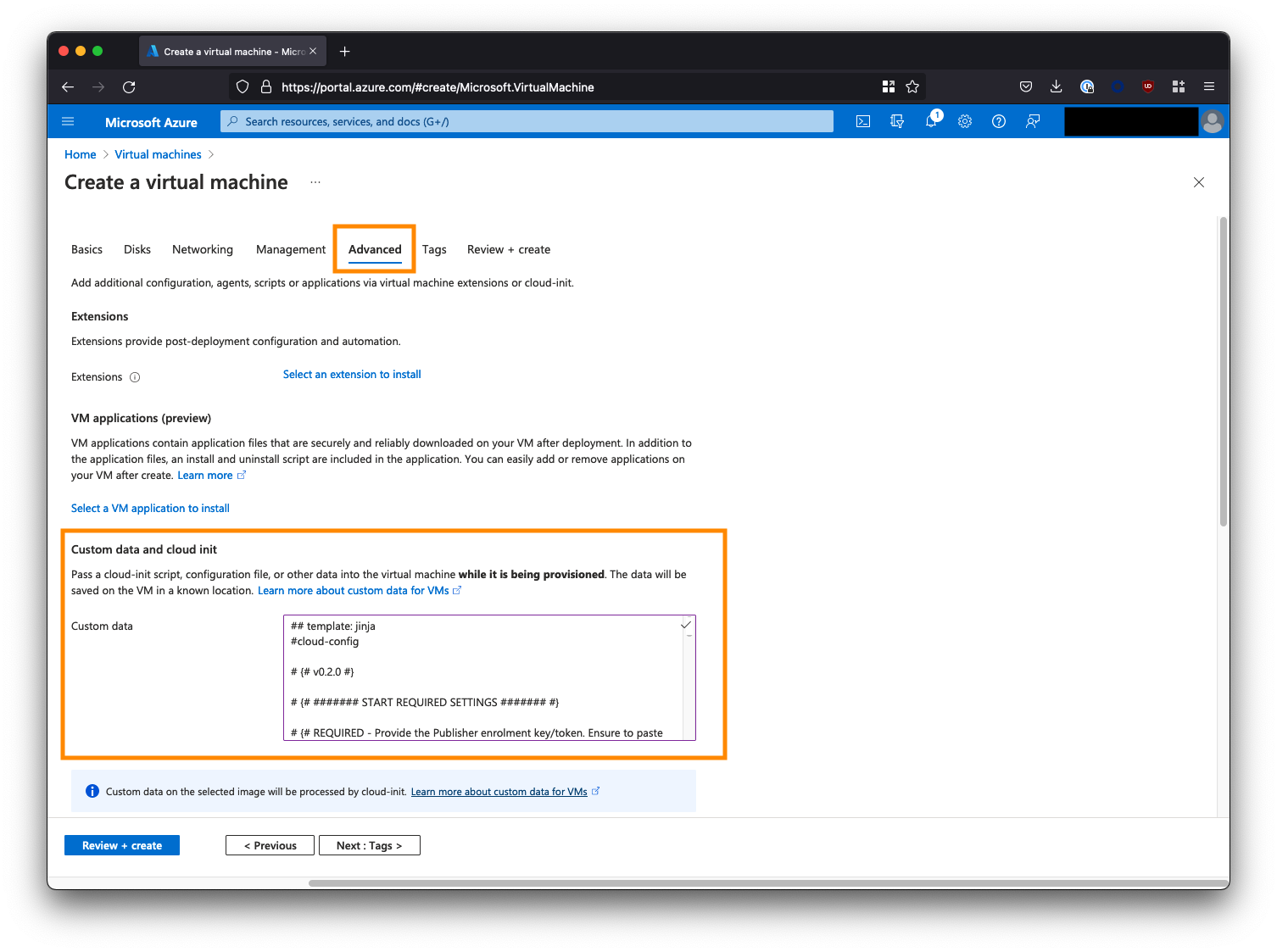Open Learn more about VM applications

(x=211, y=476)
